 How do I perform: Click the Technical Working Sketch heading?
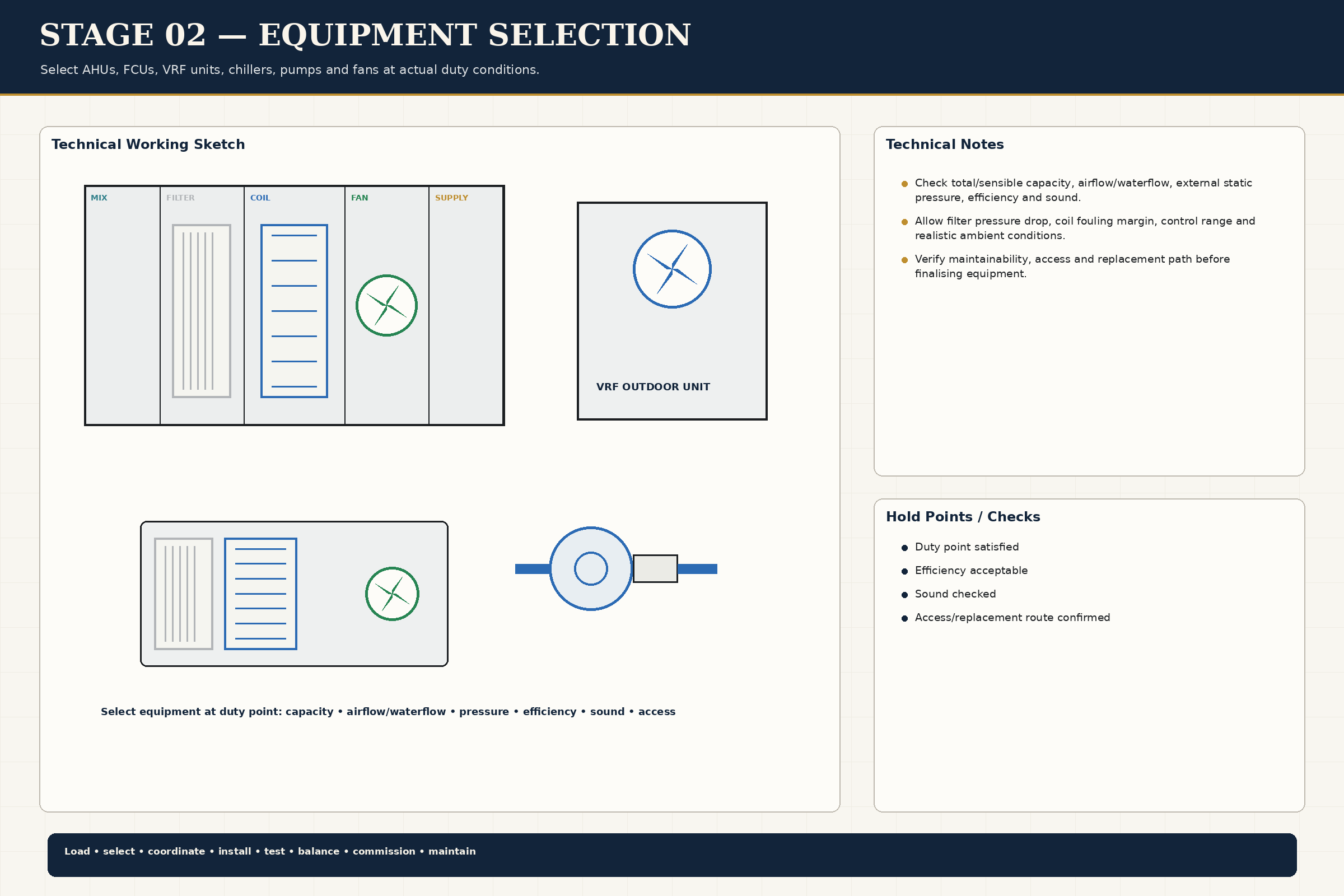tap(148, 144)
